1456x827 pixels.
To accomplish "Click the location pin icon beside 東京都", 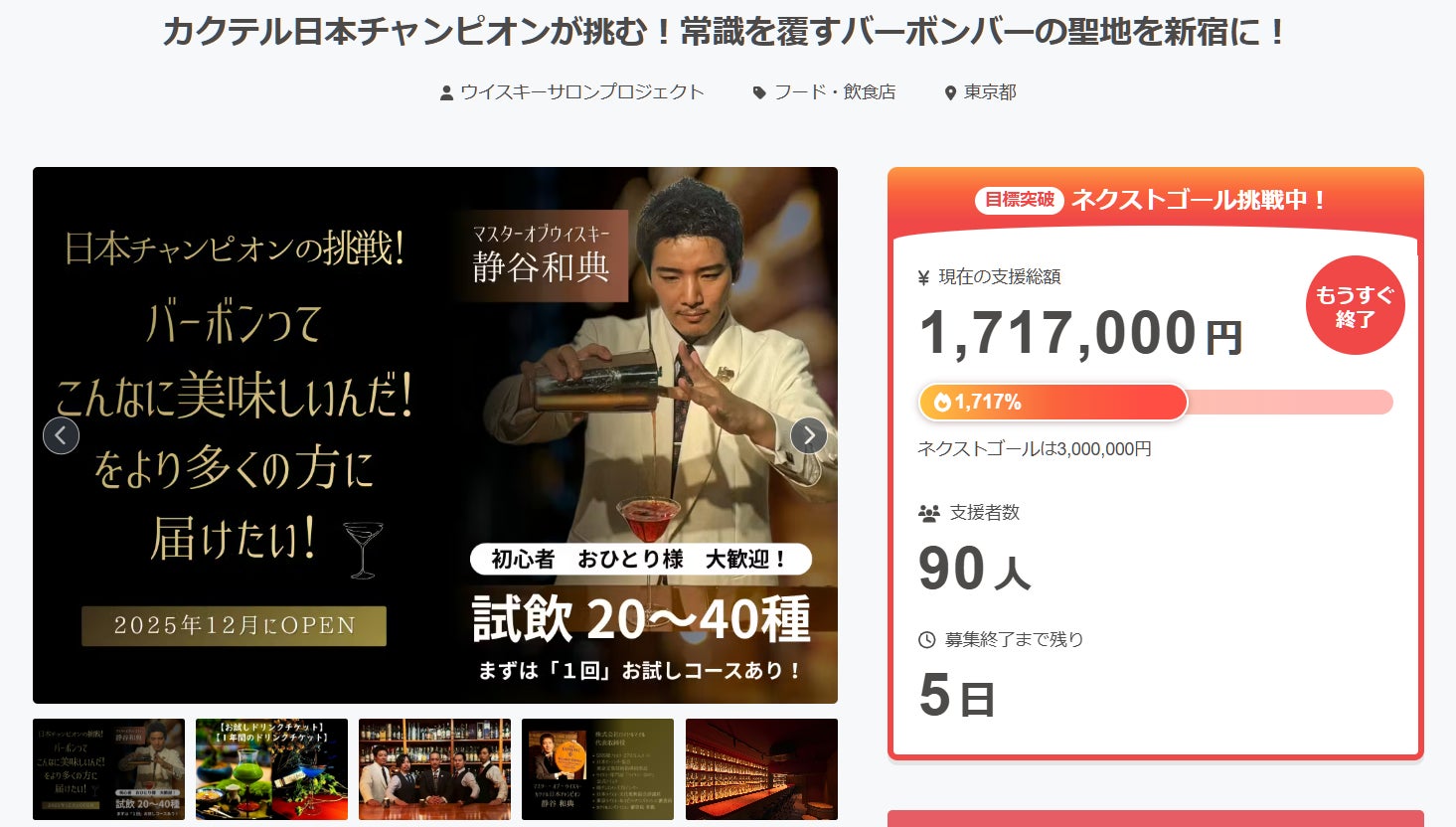I will pyautogui.click(x=950, y=92).
